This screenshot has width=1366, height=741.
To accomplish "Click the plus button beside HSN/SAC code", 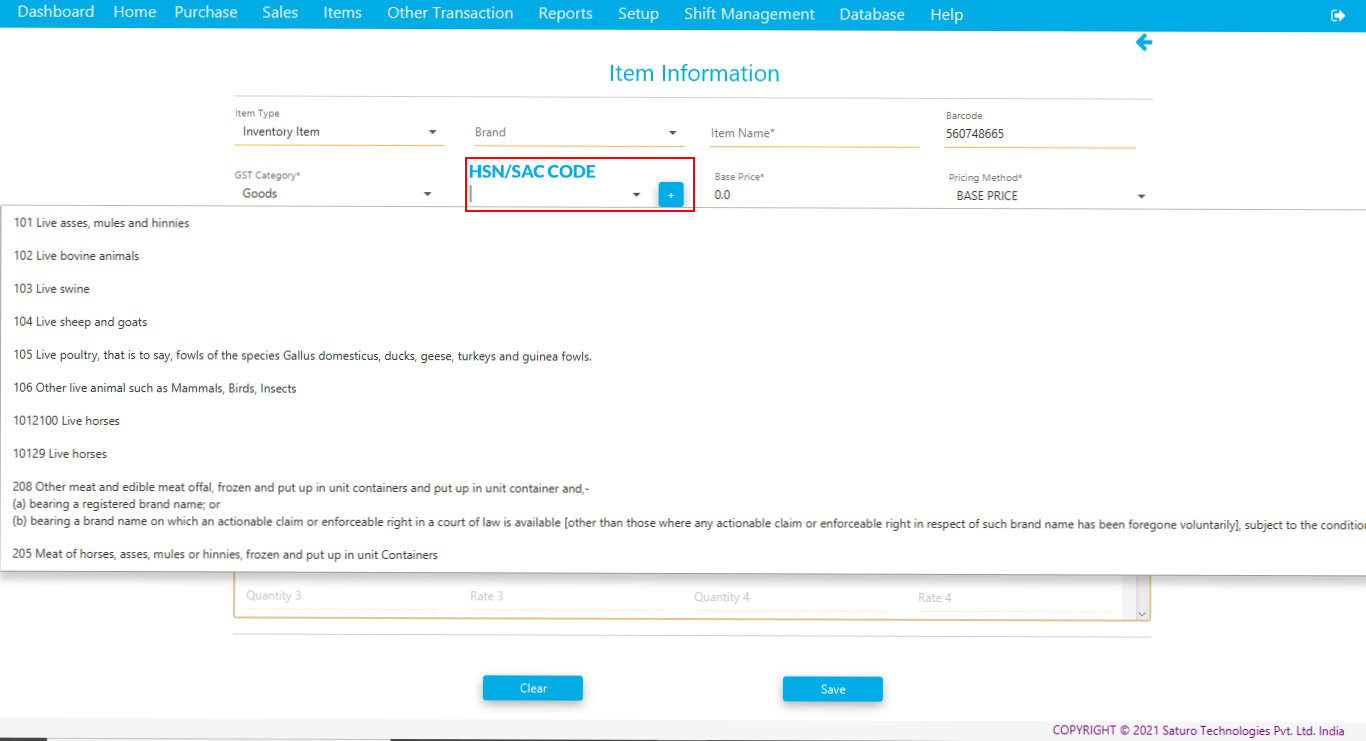I will click(x=670, y=195).
